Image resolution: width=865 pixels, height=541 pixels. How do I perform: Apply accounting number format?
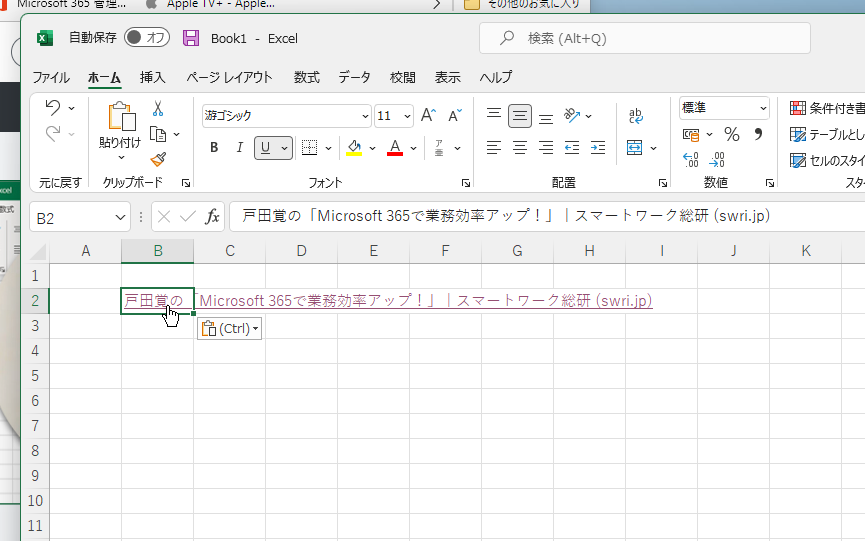pos(691,135)
